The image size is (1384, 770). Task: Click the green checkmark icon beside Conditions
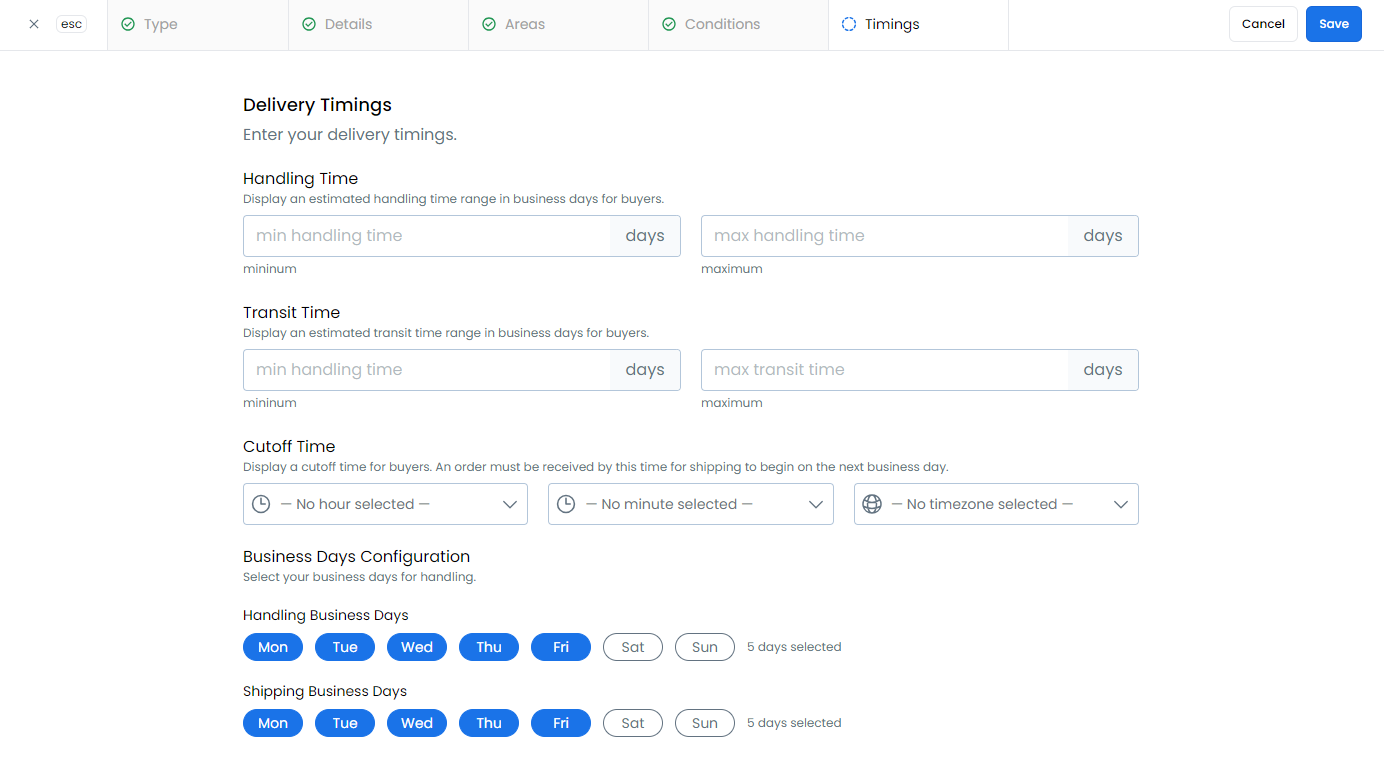pos(668,24)
